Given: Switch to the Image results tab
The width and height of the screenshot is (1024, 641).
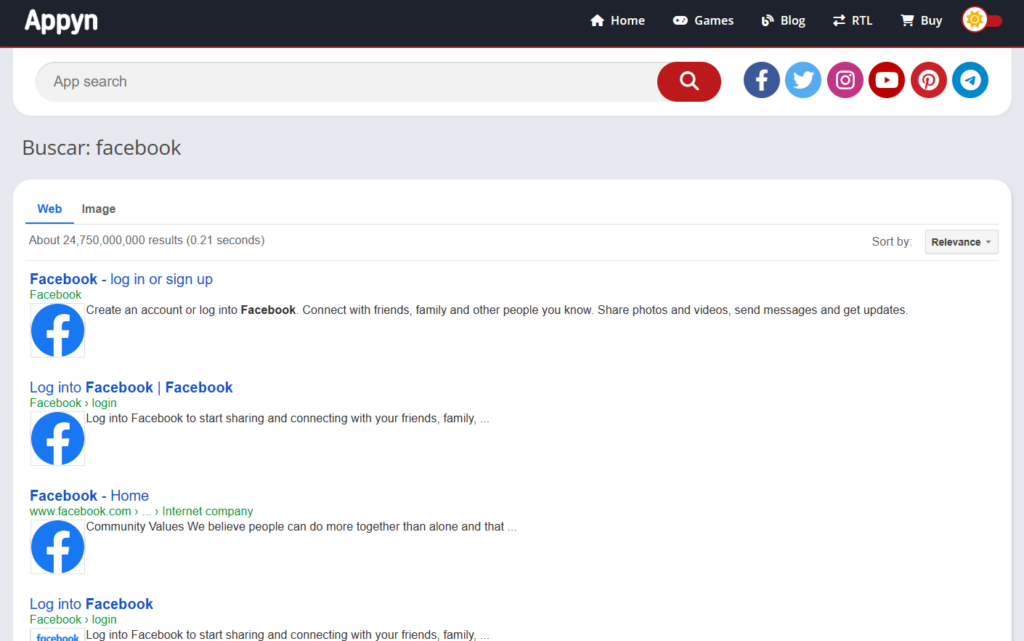Looking at the screenshot, I should tap(98, 208).
